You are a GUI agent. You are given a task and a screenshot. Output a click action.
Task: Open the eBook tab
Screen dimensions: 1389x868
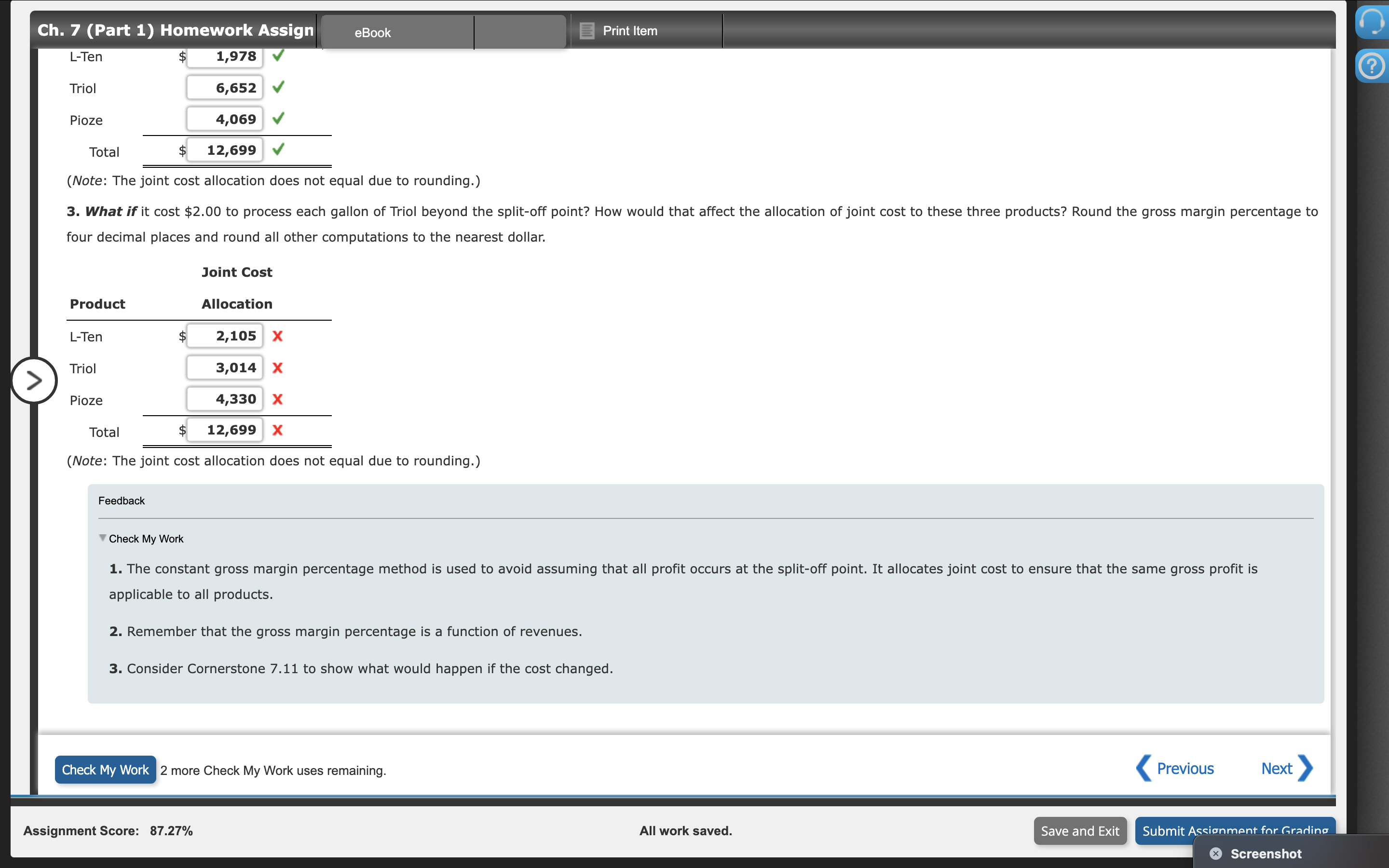(372, 33)
